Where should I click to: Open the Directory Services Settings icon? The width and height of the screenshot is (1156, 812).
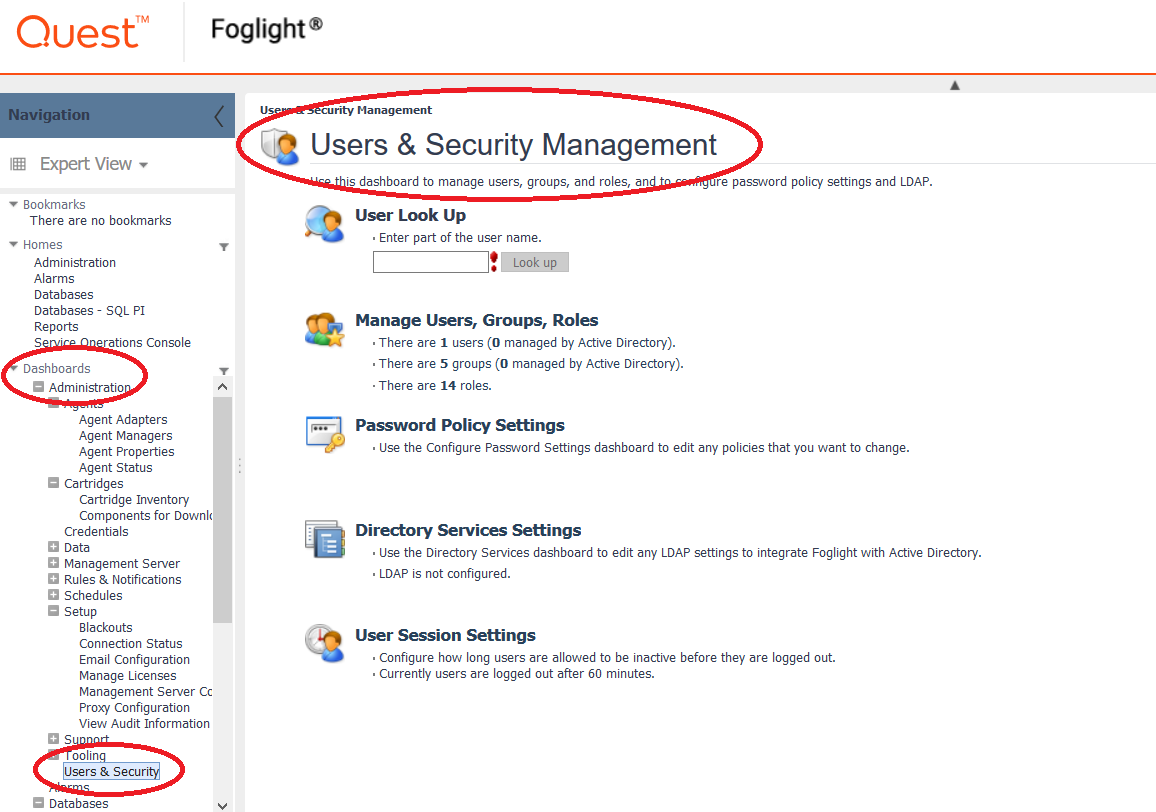click(324, 539)
